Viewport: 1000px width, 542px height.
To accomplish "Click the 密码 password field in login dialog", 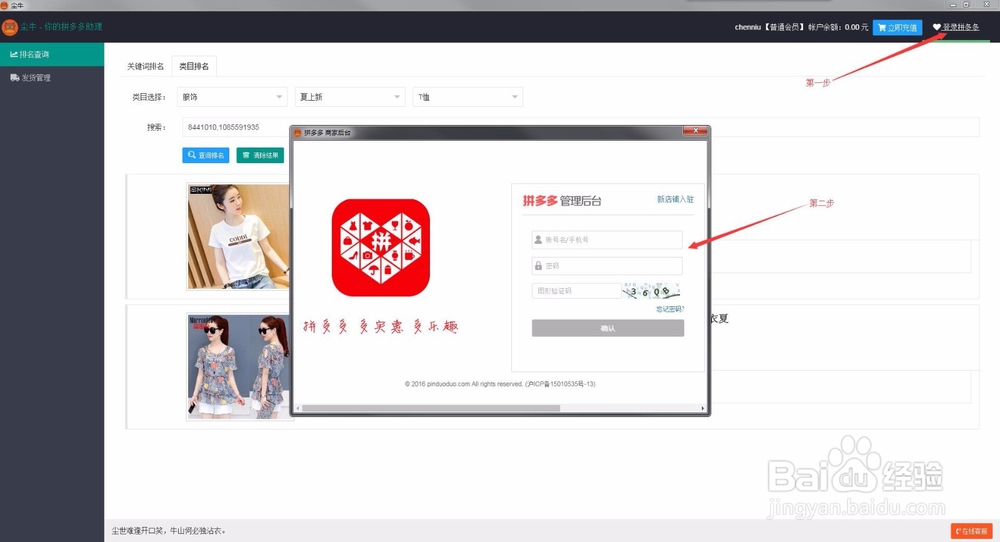I will click(x=607, y=265).
